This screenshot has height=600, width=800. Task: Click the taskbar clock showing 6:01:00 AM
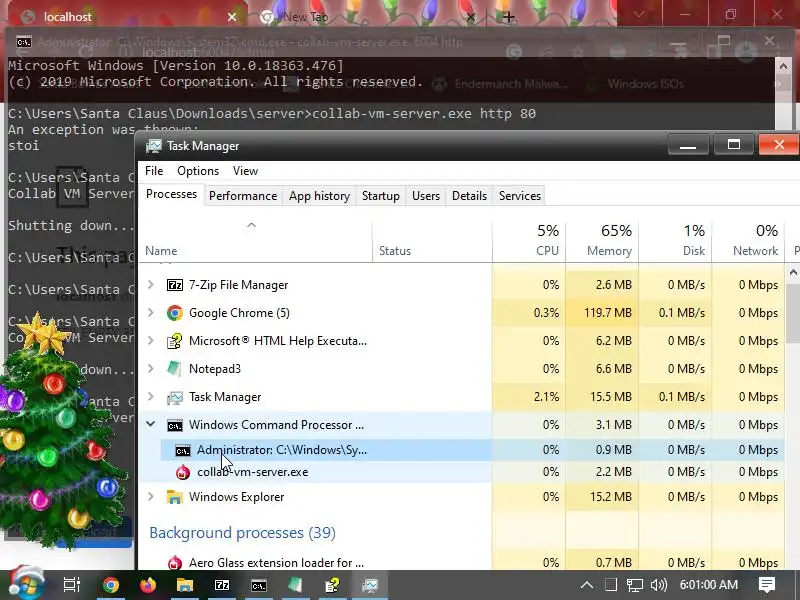708,585
